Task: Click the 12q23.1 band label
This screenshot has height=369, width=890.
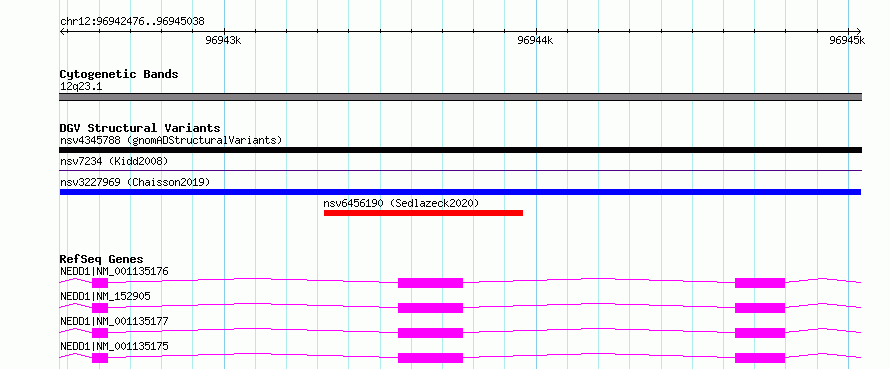Action: point(81,87)
